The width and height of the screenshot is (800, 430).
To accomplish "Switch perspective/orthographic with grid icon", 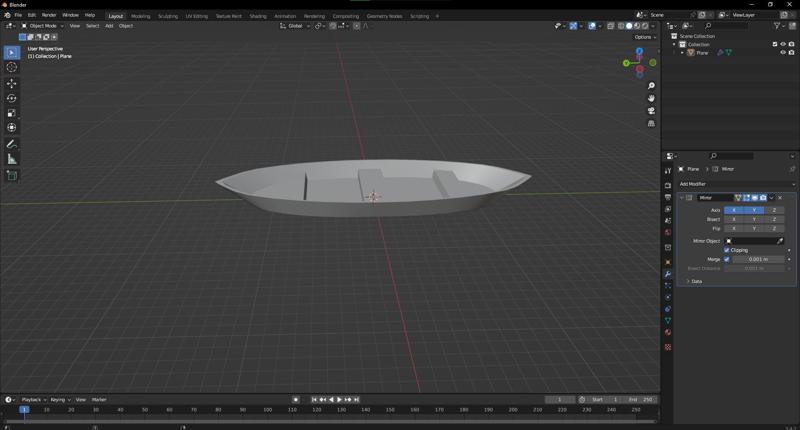I will 651,123.
